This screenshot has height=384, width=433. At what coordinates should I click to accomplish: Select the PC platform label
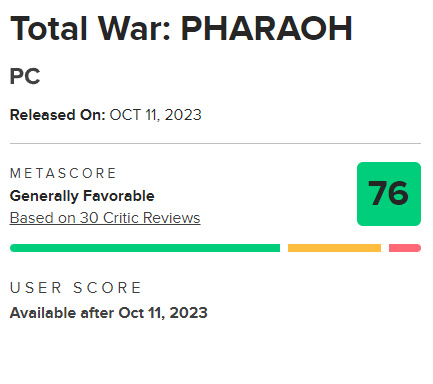(25, 76)
